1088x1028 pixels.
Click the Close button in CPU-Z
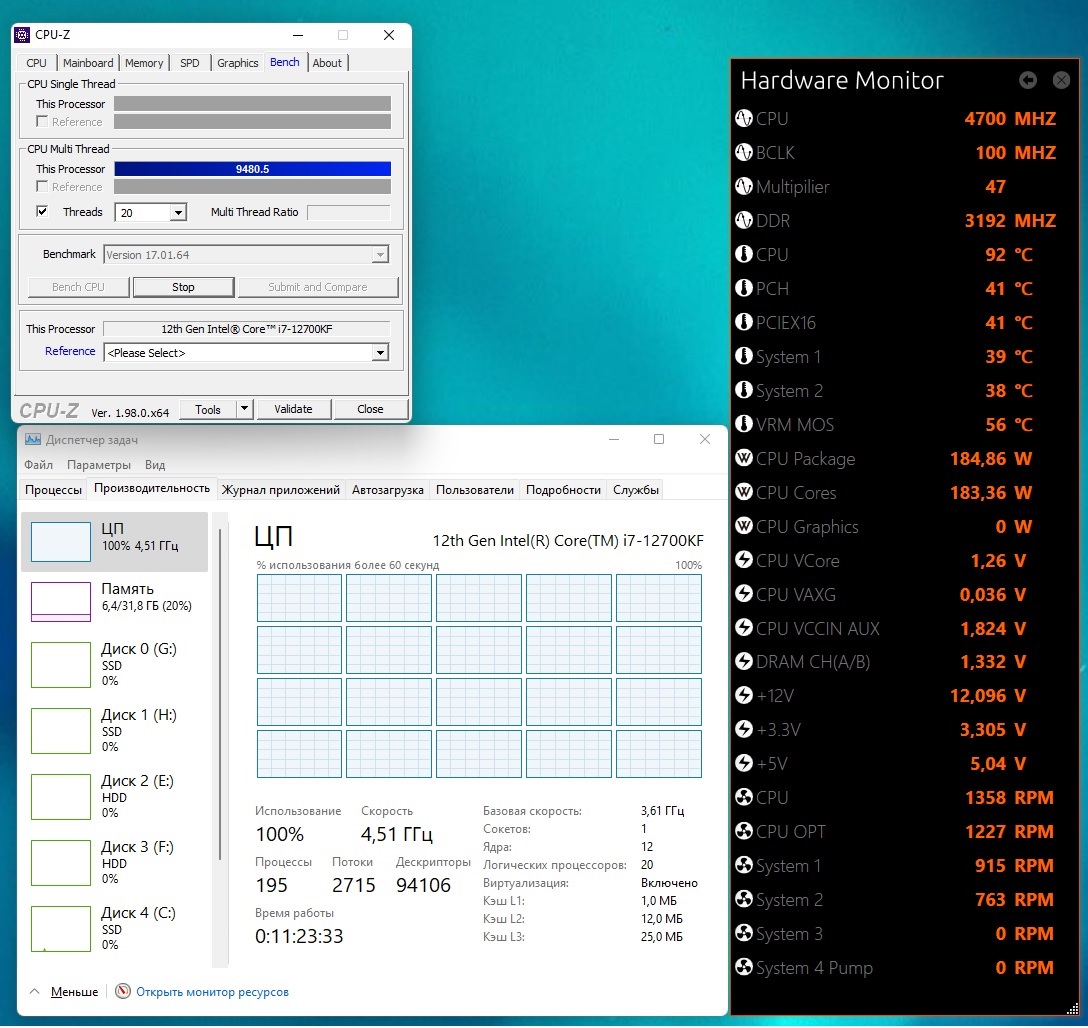370,409
